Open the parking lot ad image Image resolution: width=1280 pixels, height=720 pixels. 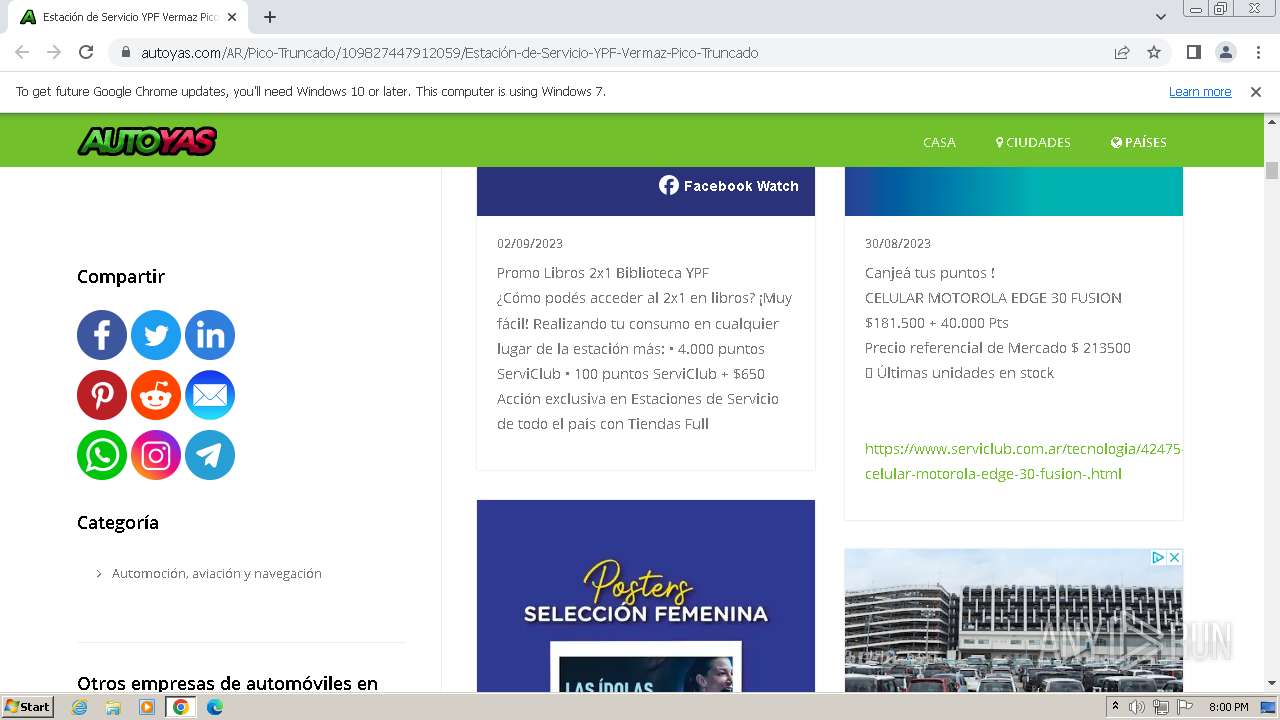coord(1014,620)
